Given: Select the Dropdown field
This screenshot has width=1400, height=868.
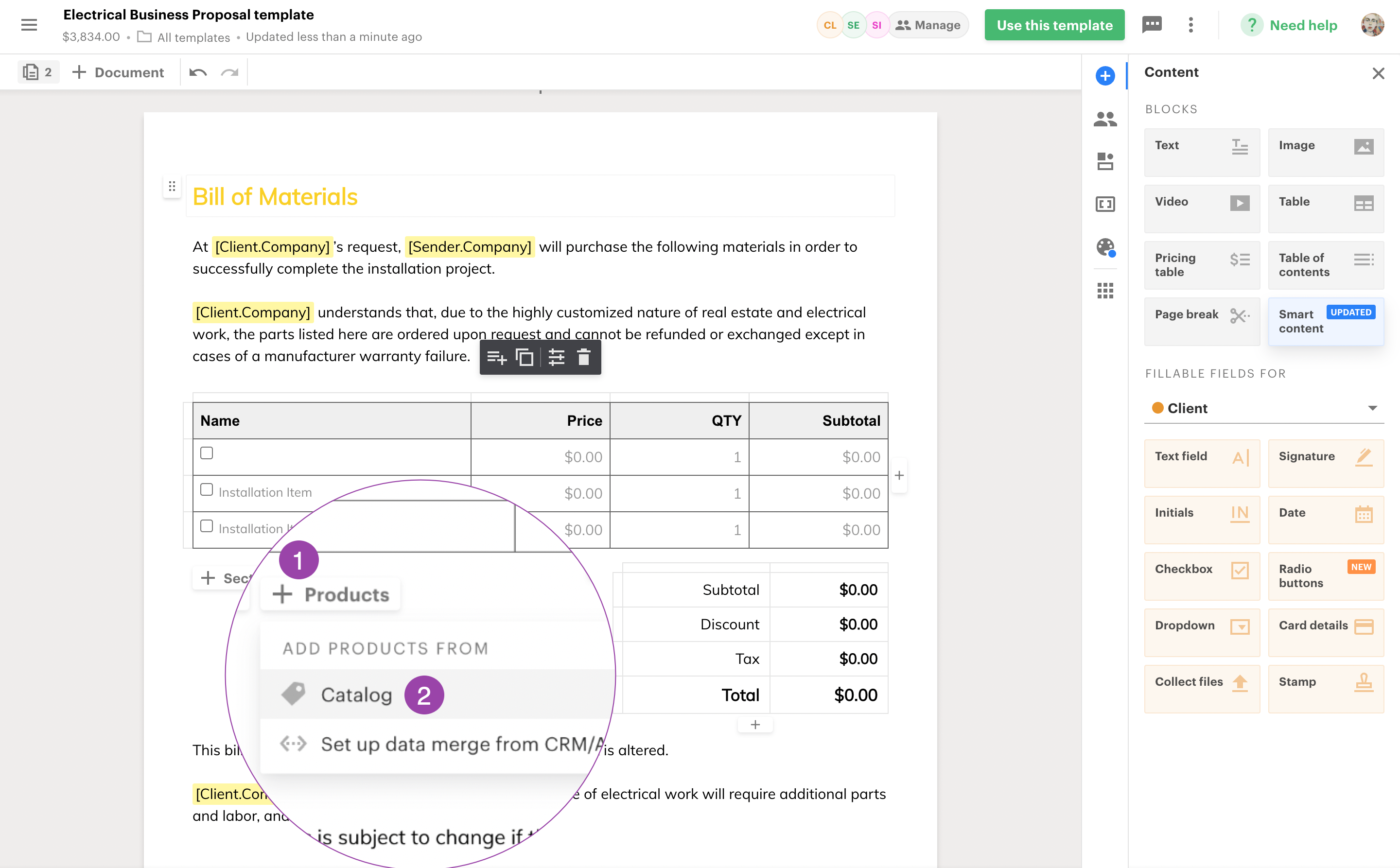Looking at the screenshot, I should pos(1202,632).
